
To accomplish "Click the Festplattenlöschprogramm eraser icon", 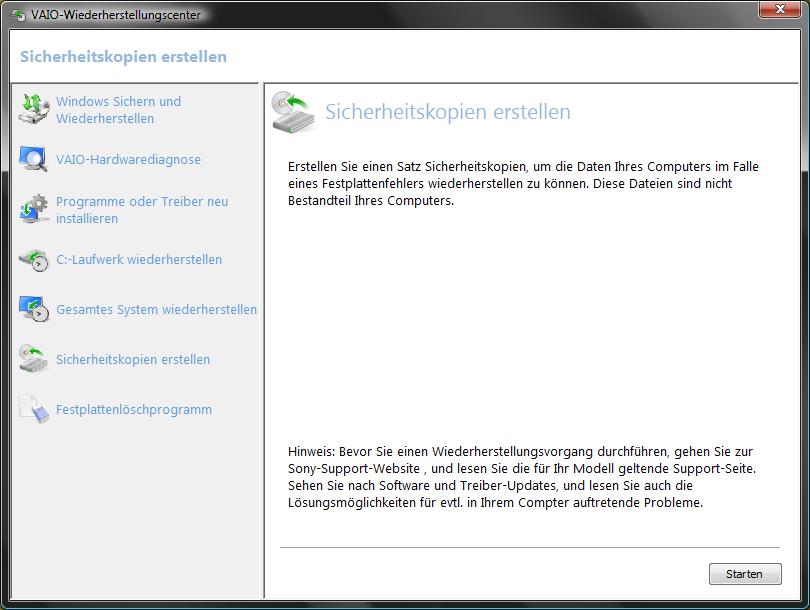I will (x=33, y=409).
